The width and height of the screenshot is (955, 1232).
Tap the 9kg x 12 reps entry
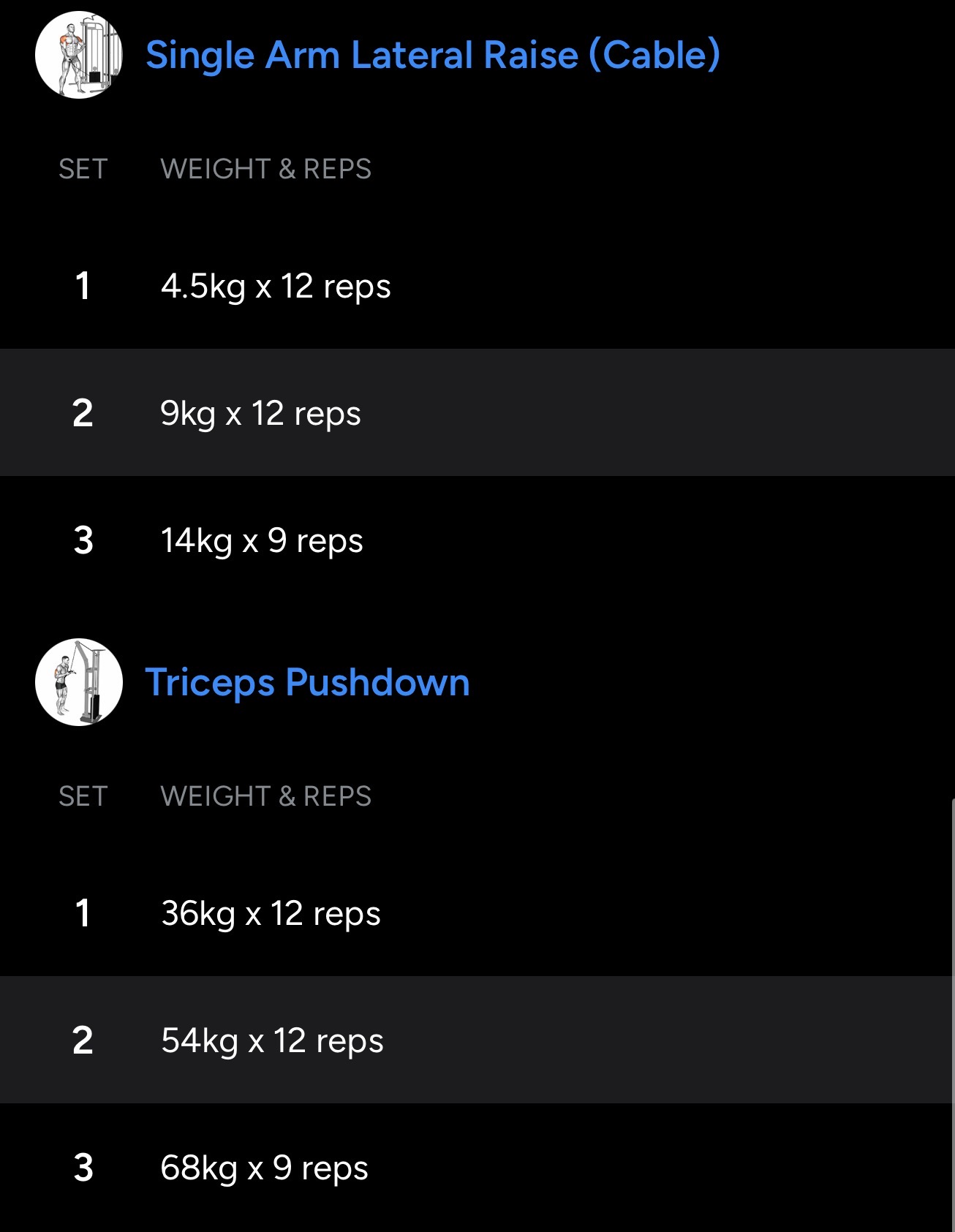coord(260,413)
